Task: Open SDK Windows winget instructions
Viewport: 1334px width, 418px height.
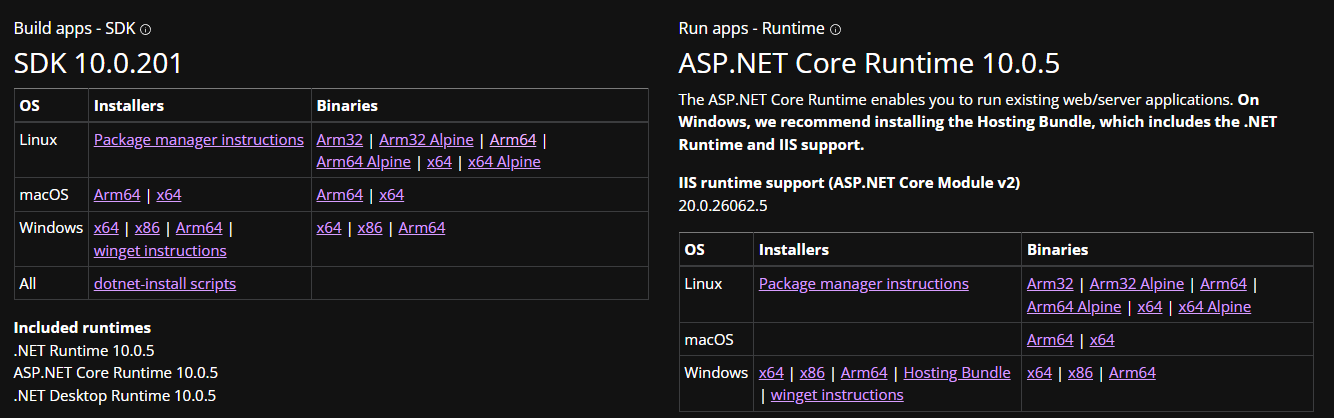Action: coord(160,251)
